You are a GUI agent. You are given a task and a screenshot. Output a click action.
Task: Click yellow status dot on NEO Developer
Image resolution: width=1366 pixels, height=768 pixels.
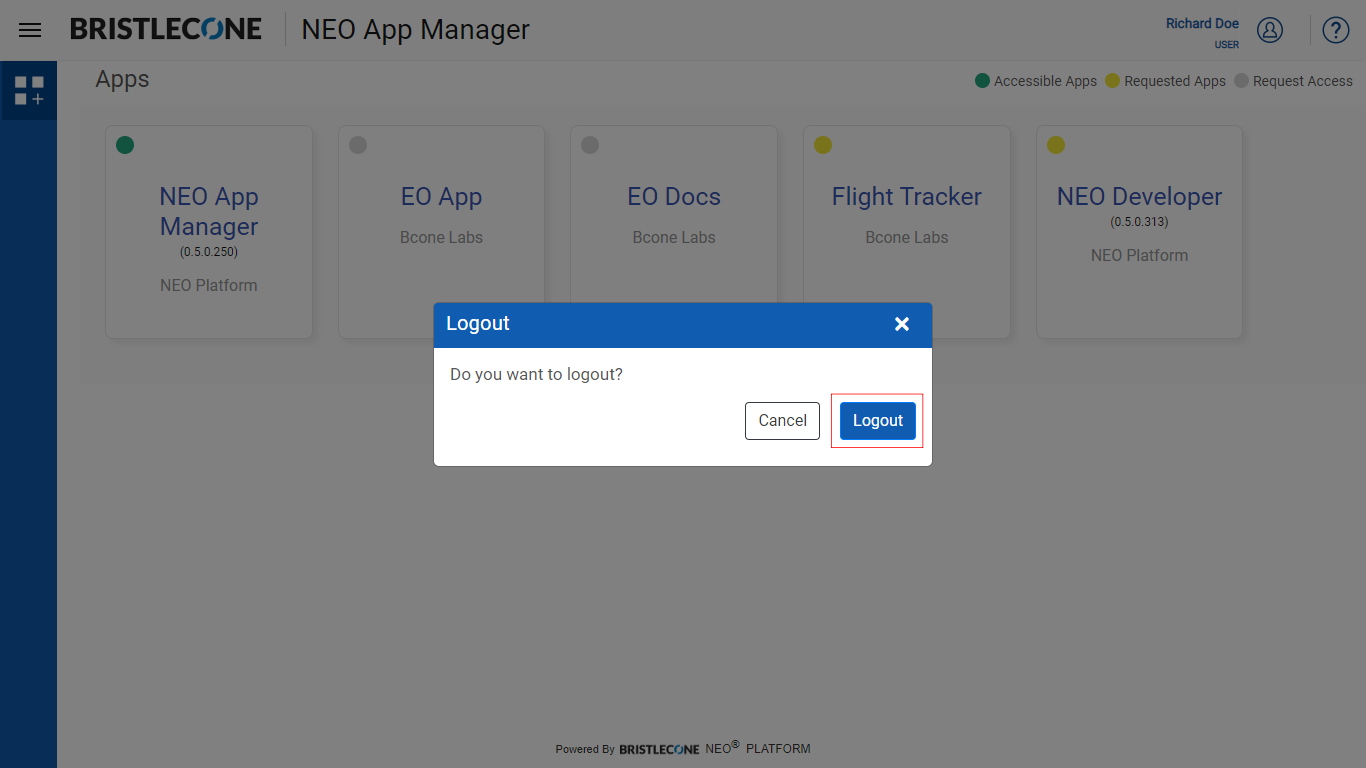click(x=1056, y=145)
